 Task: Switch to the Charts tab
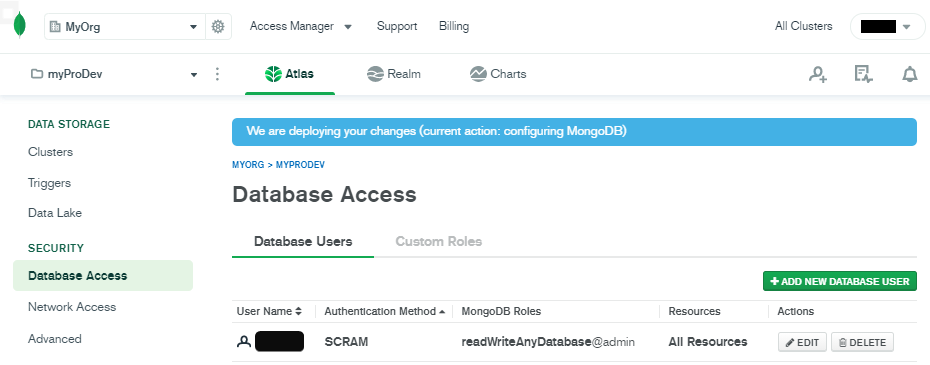click(x=498, y=74)
